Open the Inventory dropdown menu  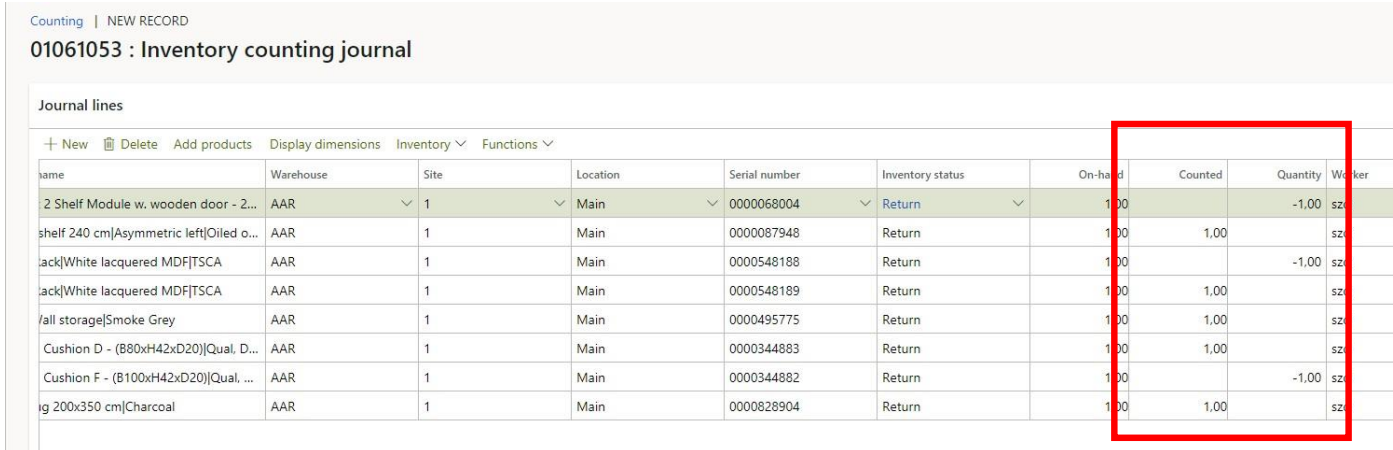coord(431,145)
